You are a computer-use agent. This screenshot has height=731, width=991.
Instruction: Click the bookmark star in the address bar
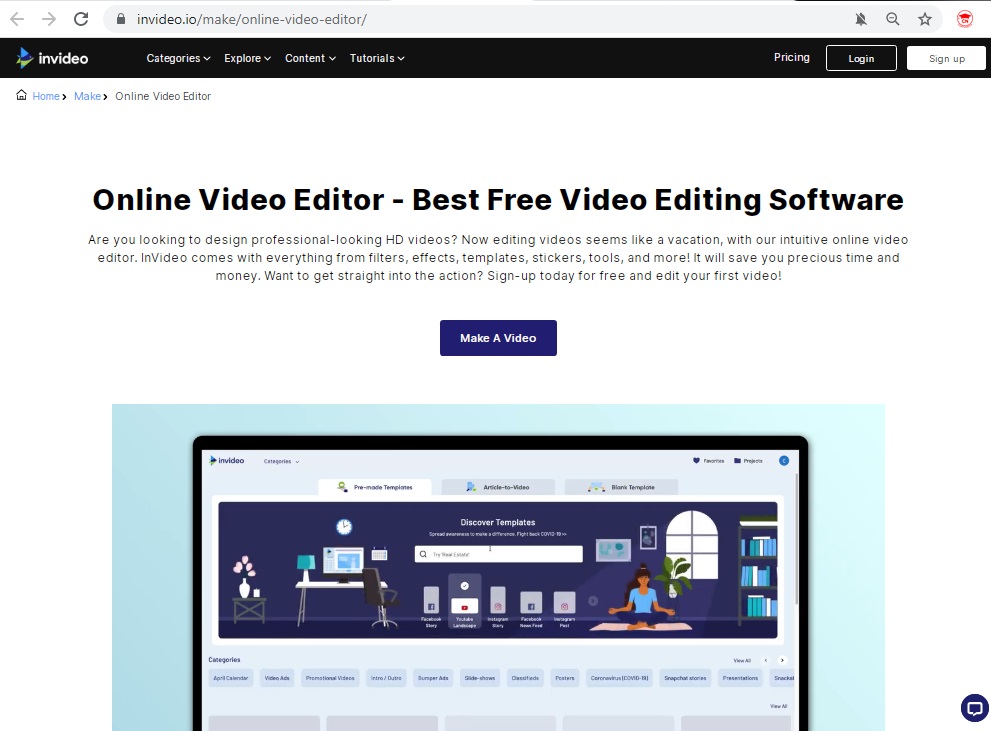(925, 18)
